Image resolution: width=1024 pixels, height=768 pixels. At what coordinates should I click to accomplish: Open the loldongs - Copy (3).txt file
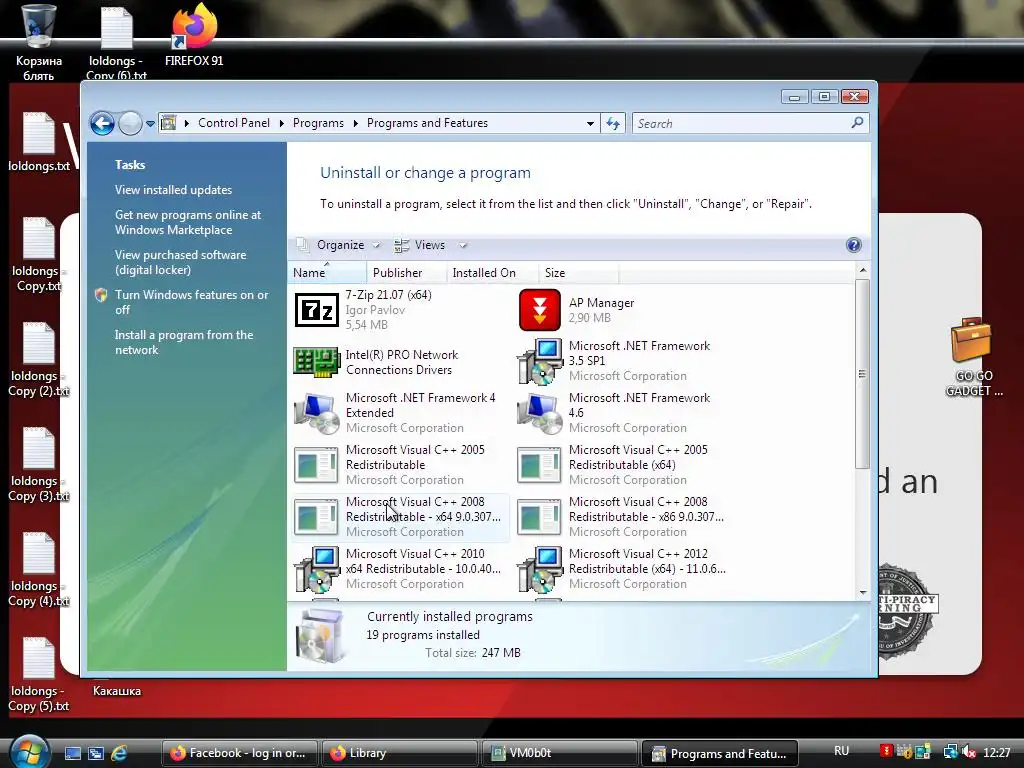pyautogui.click(x=39, y=464)
